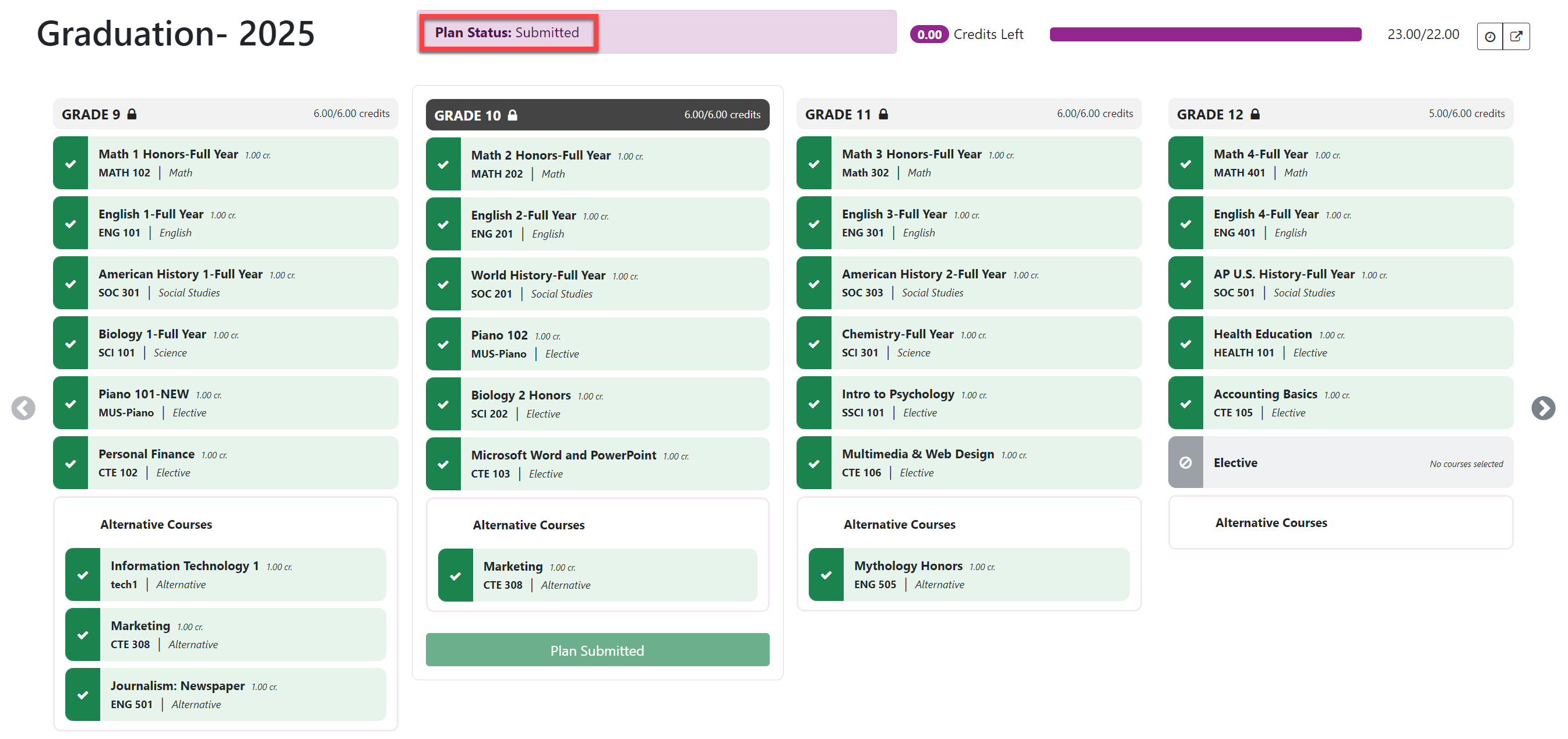Viewport: 1568px width, 739px height.
Task: Click the green check for Chemistry-Full Year
Action: (814, 343)
